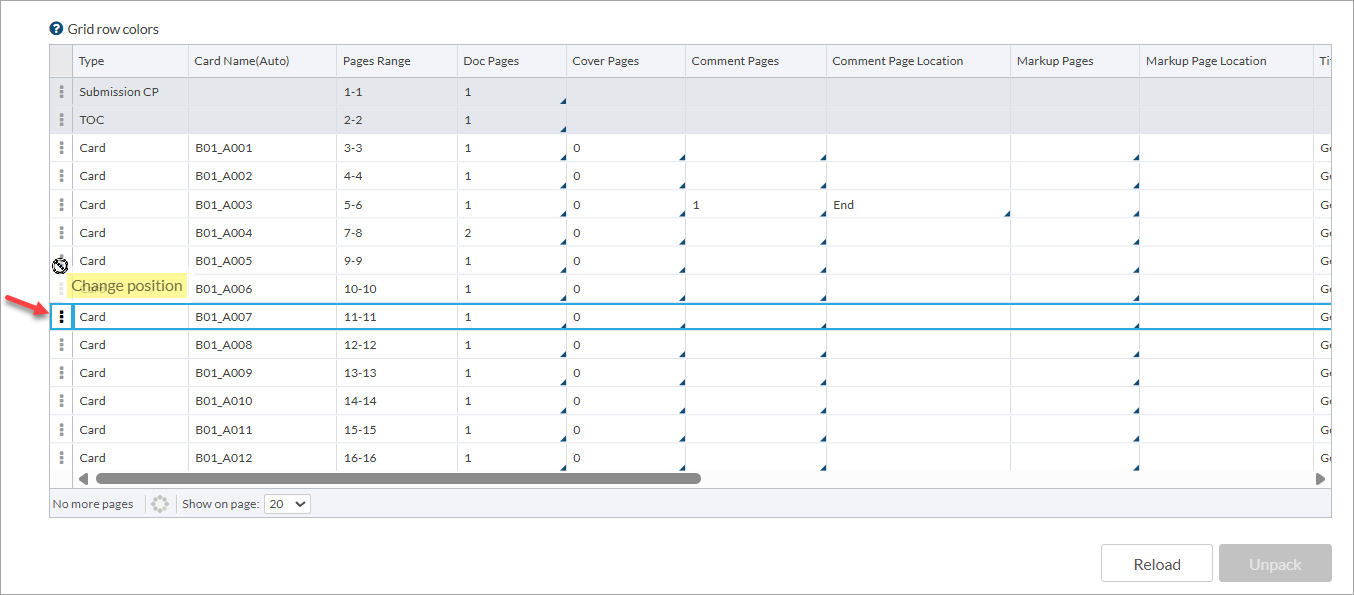This screenshot has height=595, width=1354.
Task: Click the 11-11 pages range cell
Action: [x=397, y=317]
